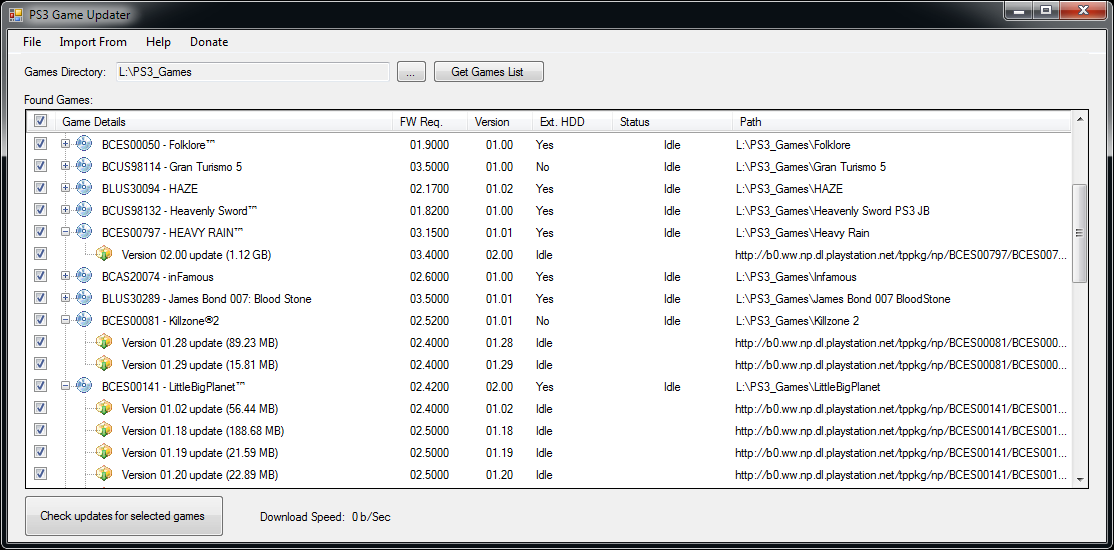
Task: Click the vertical scrollbar thumb in the games list
Action: coord(1079,233)
